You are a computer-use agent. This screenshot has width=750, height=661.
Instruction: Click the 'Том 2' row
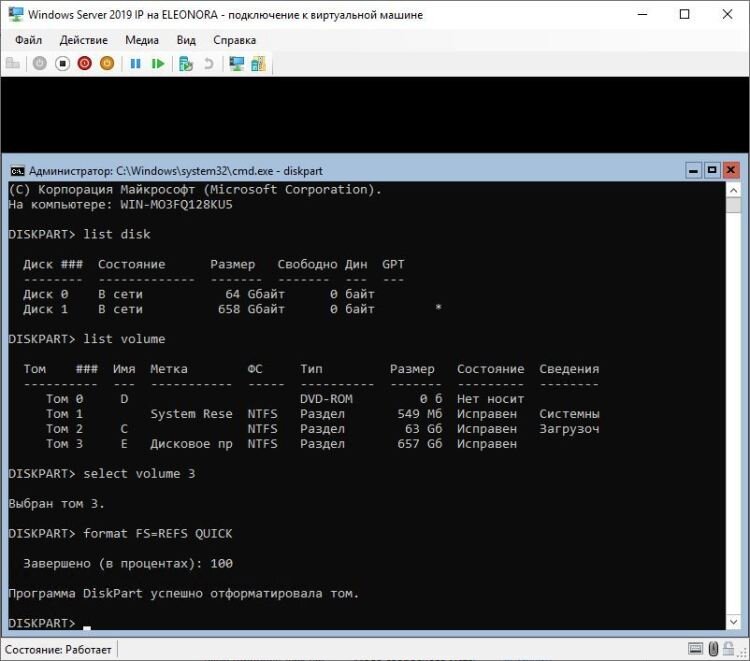tap(322, 429)
